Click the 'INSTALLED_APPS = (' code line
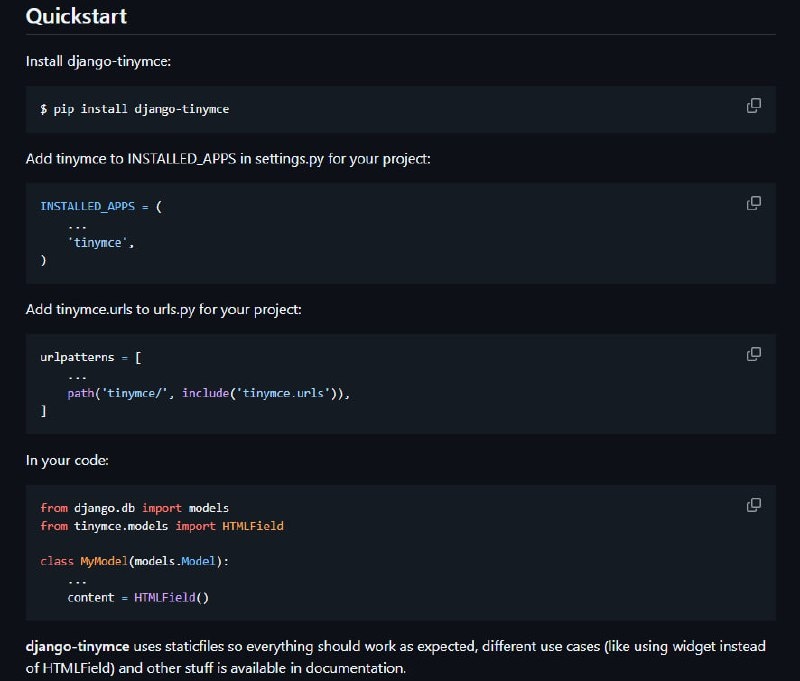 click(x=101, y=206)
